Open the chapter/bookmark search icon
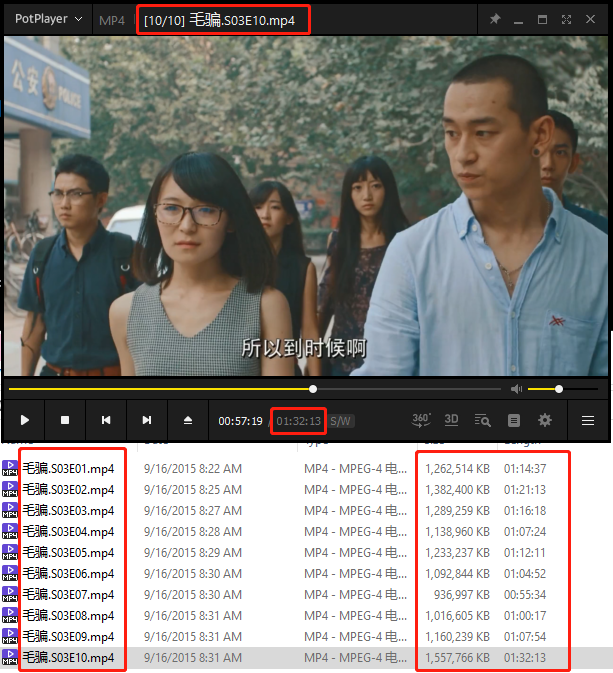 click(483, 420)
